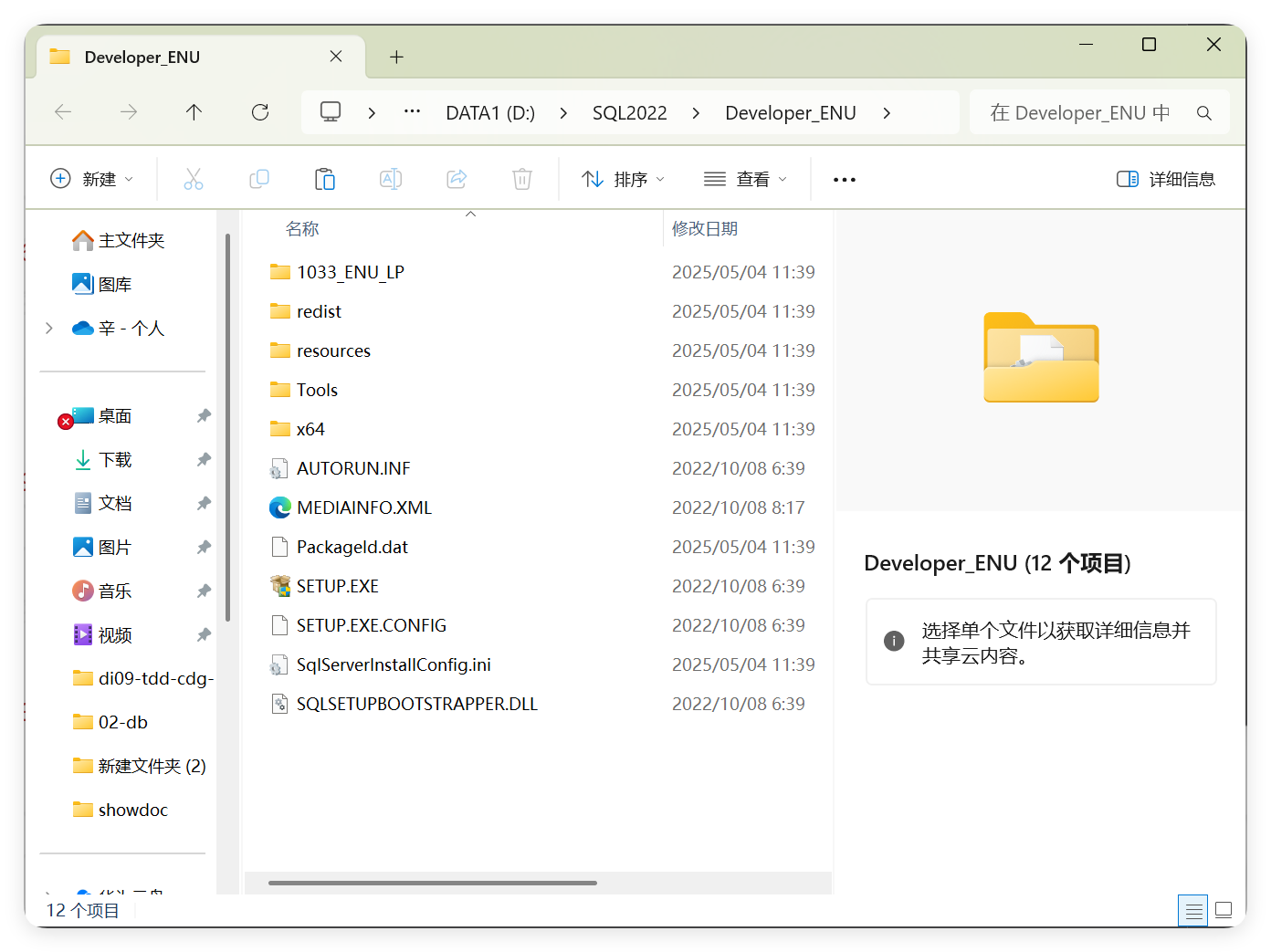
Task: Open 音乐 music in sidebar
Action: coord(102,591)
